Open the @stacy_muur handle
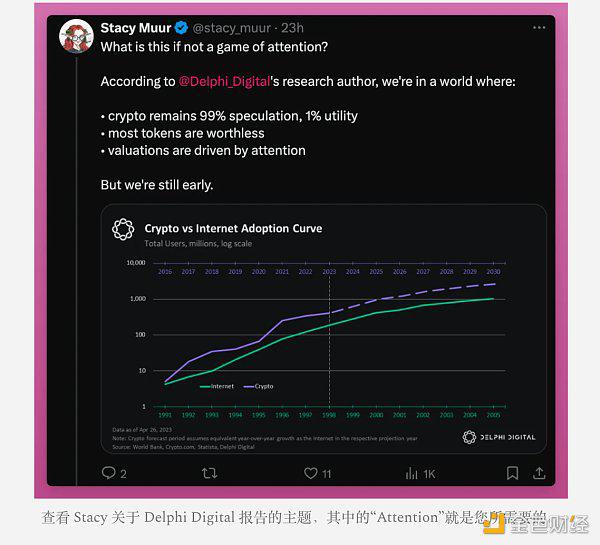Screen dimensions: 600x545 [232, 28]
